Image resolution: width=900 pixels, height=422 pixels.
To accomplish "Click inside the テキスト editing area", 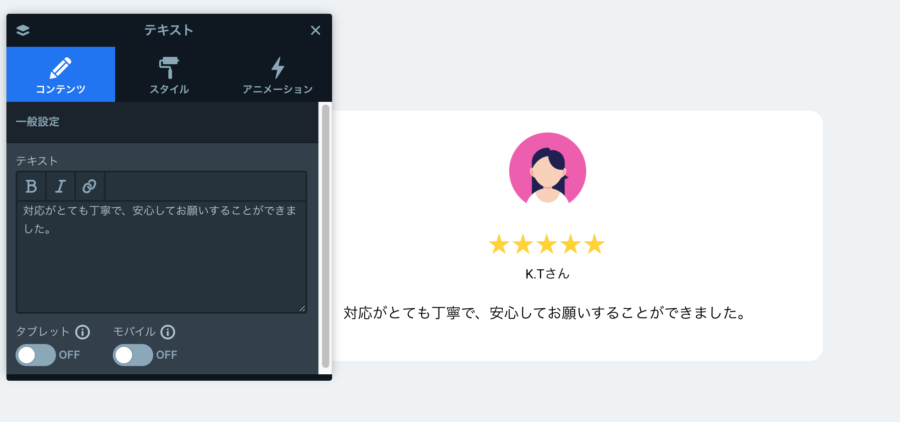I will (161, 257).
